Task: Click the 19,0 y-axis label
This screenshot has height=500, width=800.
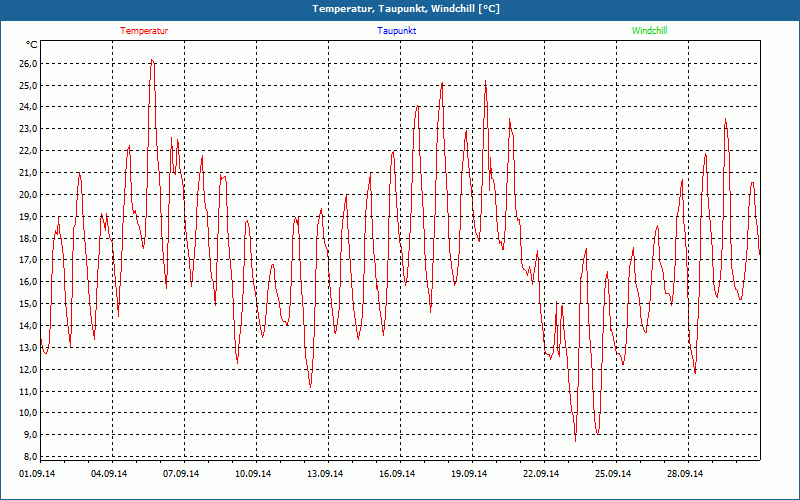Action: [28, 216]
